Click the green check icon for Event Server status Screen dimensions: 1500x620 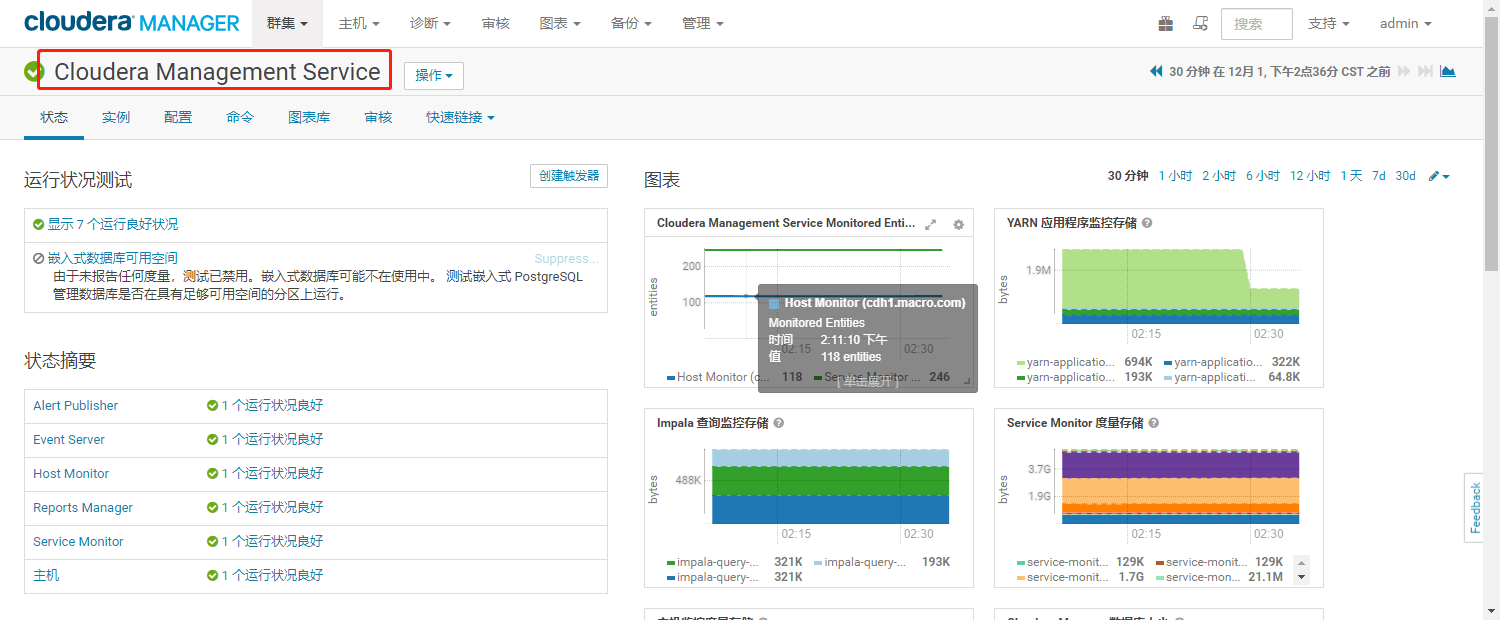212,440
